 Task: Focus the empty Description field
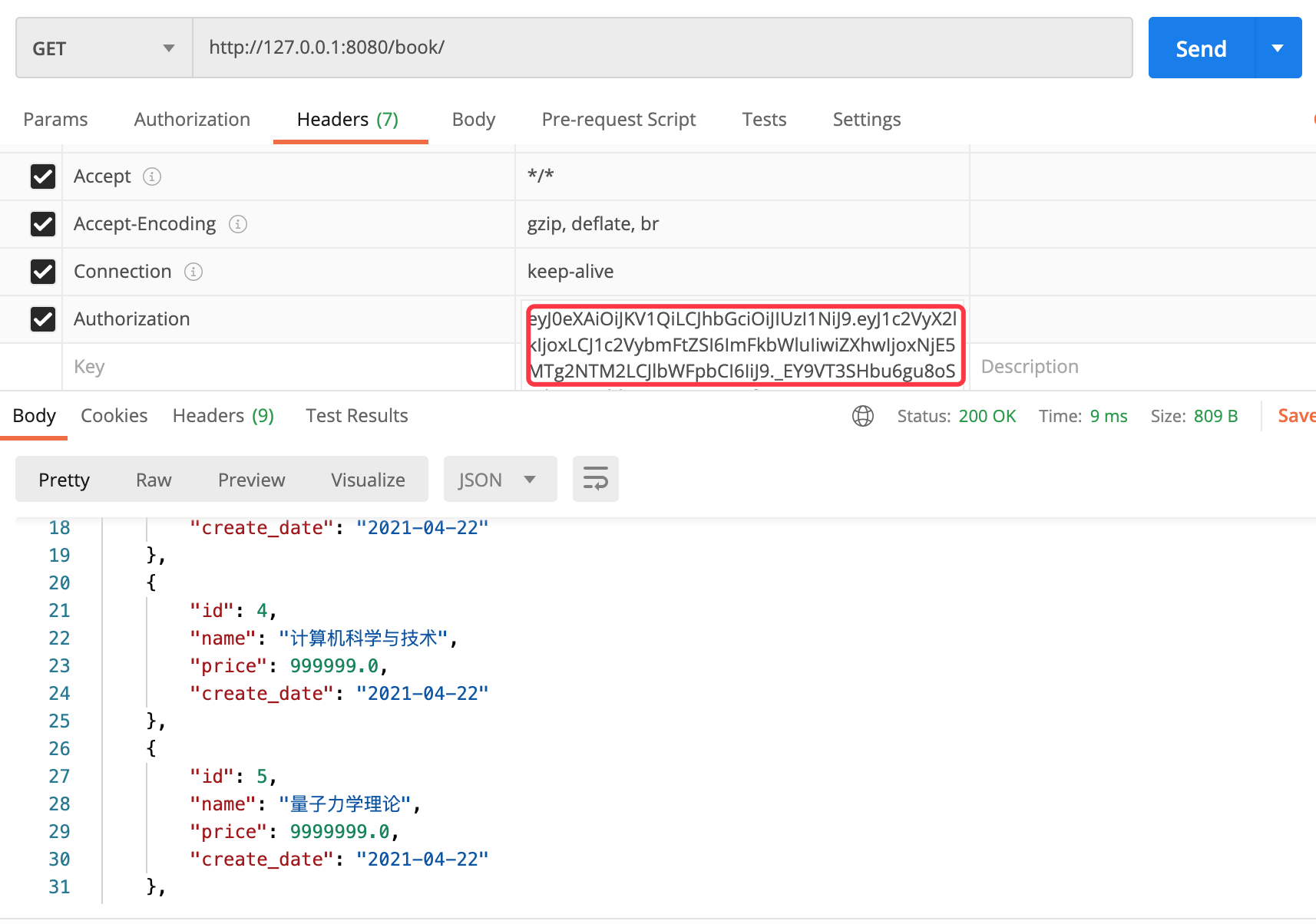point(1142,367)
